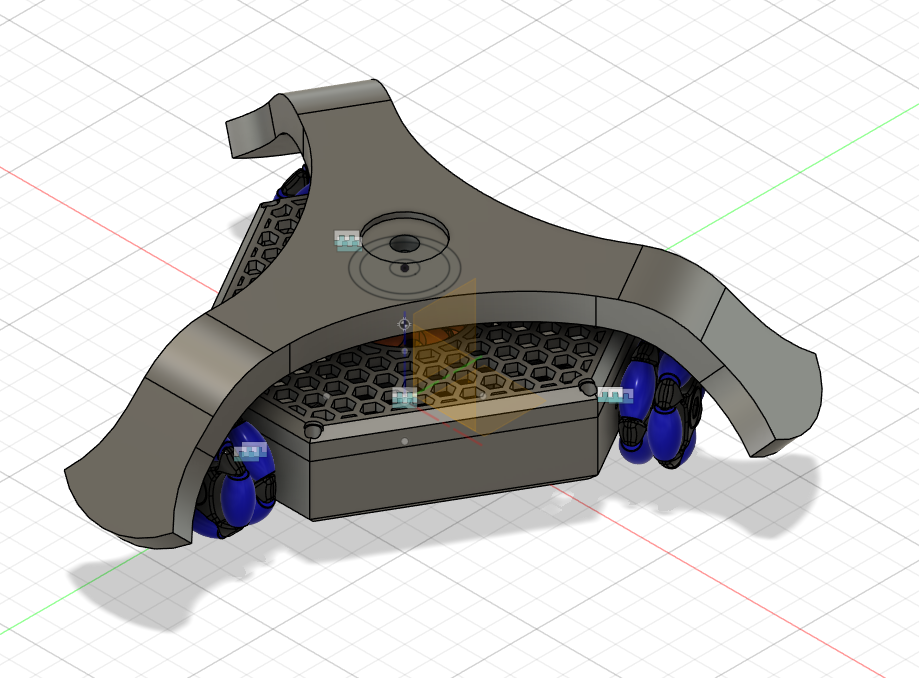Click the joint icon on the left blue omni wheel

(249, 452)
